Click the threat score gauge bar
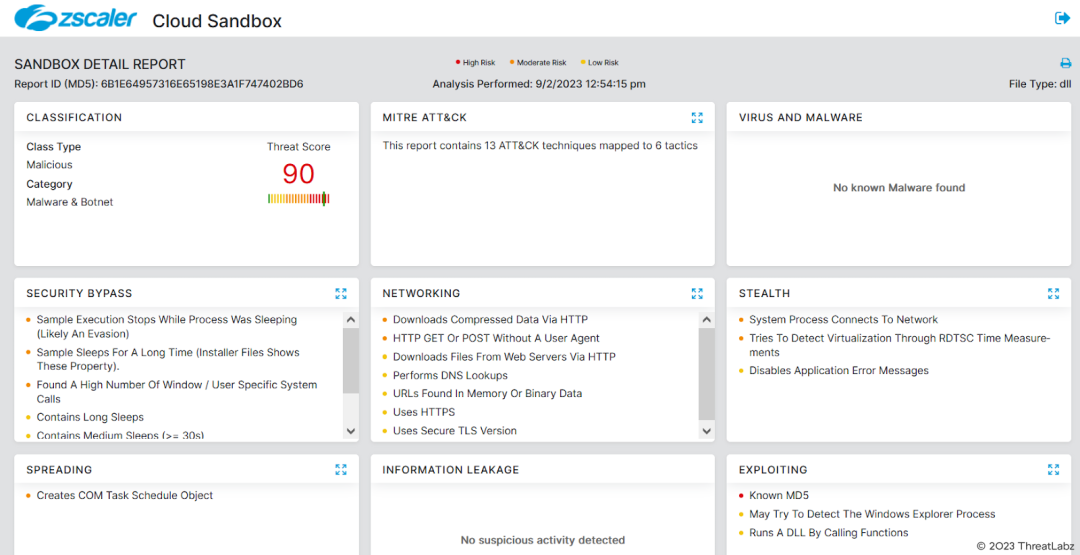This screenshot has width=1080, height=555. pos(298,199)
